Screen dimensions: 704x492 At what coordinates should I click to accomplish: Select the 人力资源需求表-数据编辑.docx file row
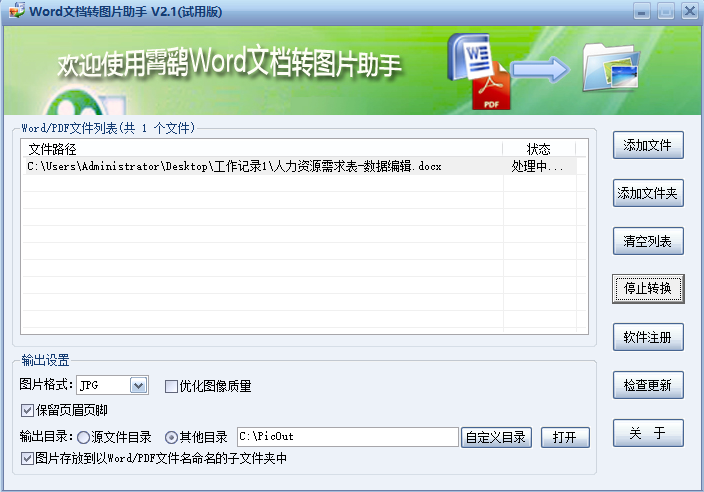(299, 167)
